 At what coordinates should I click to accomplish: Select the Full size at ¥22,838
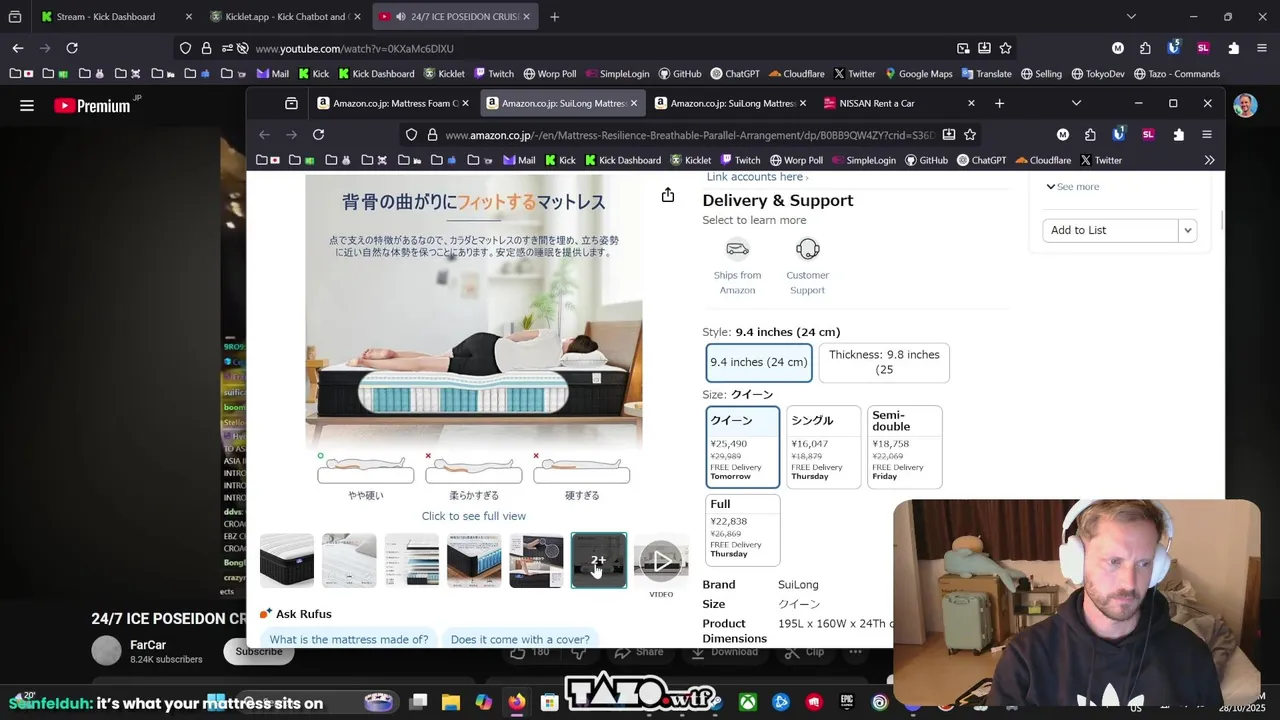click(743, 529)
